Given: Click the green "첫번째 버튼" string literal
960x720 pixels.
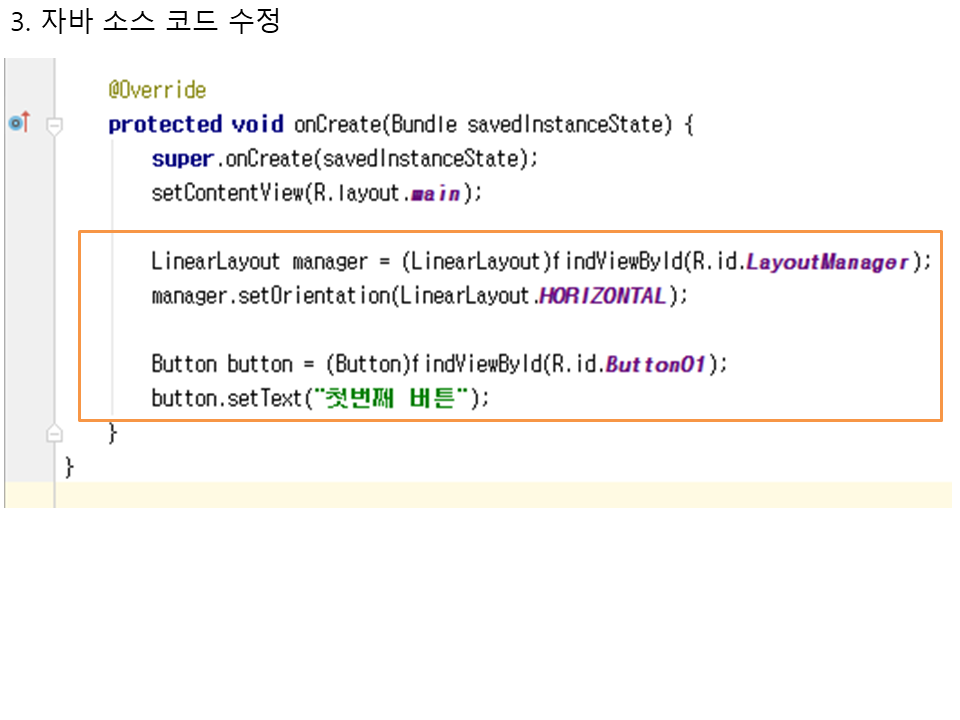Looking at the screenshot, I should [x=391, y=398].
